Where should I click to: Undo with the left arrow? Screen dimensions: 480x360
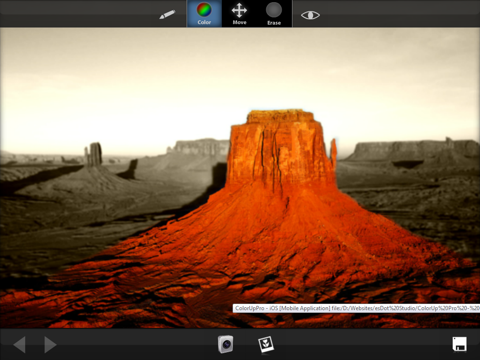(20, 344)
